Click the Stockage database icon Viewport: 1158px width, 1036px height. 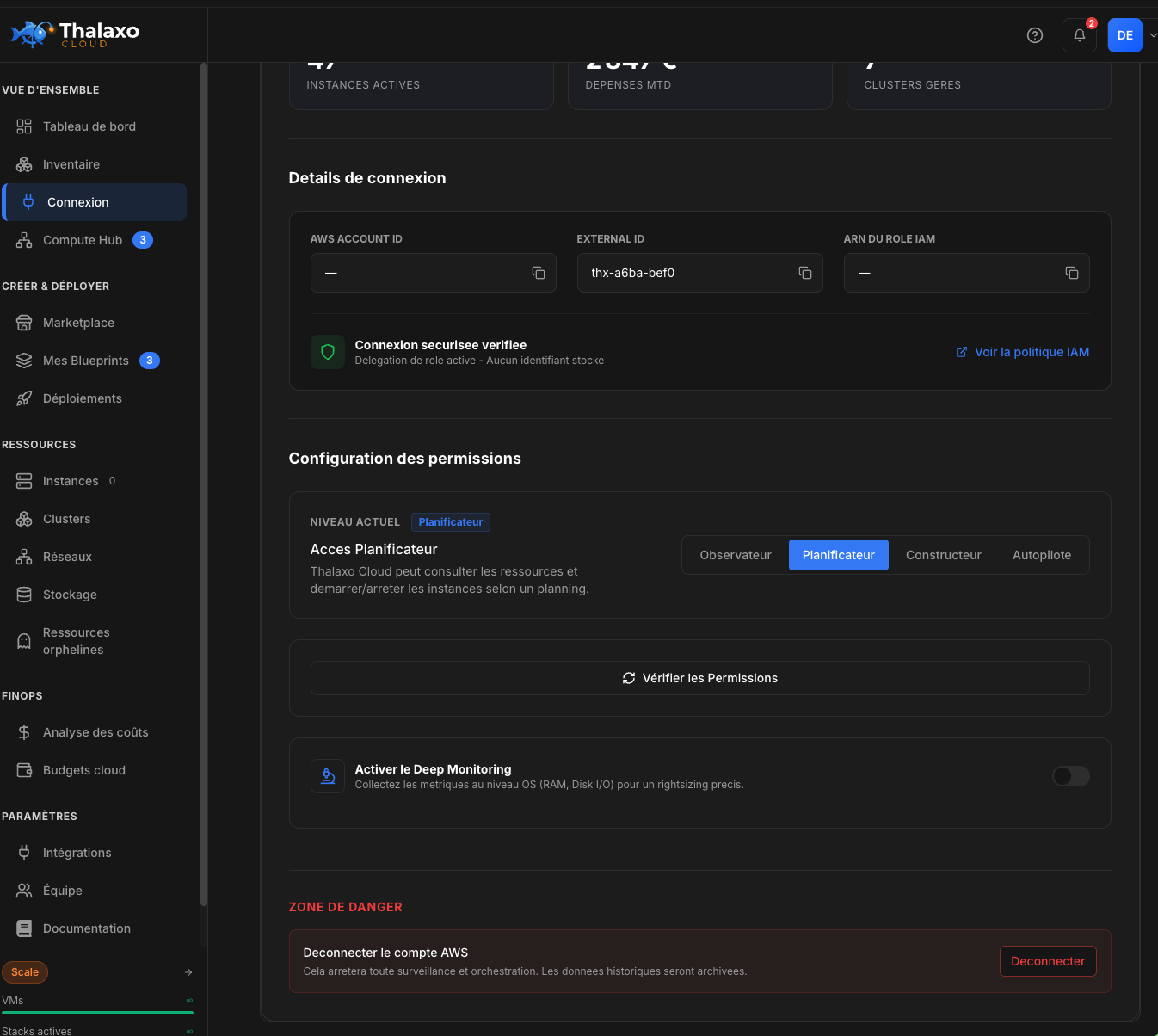point(24,595)
